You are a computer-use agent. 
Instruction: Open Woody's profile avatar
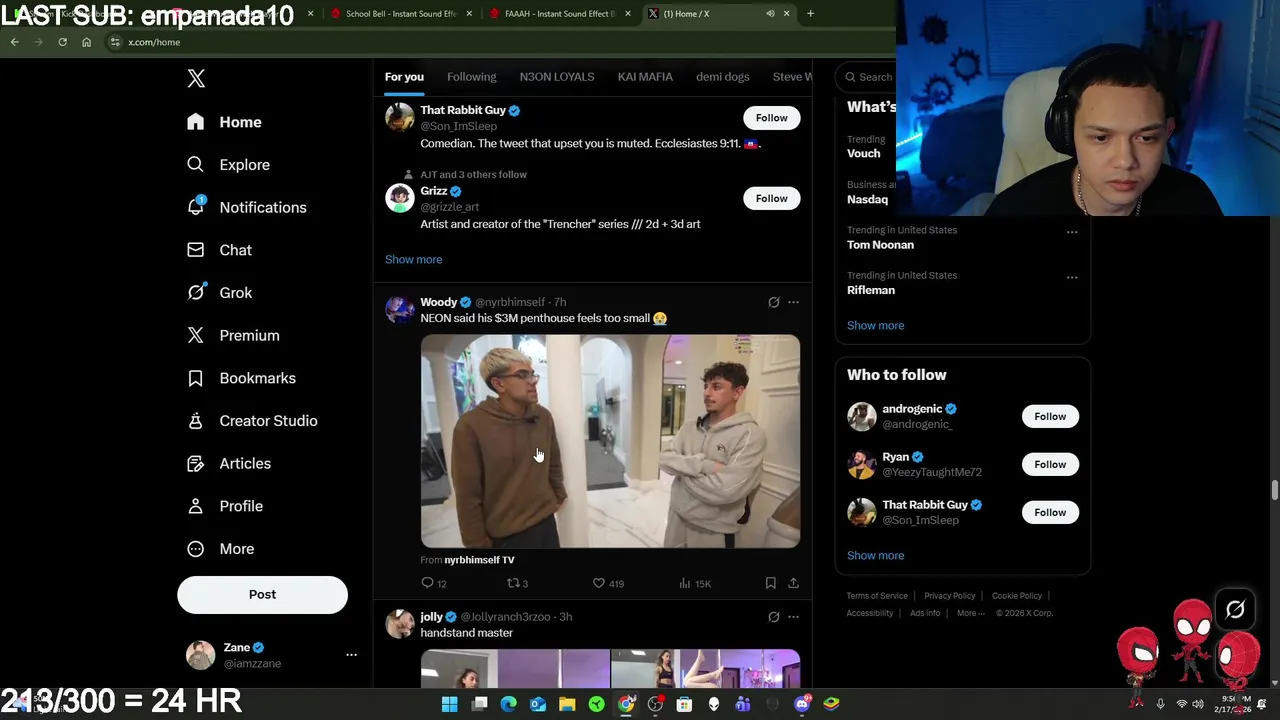click(x=399, y=309)
